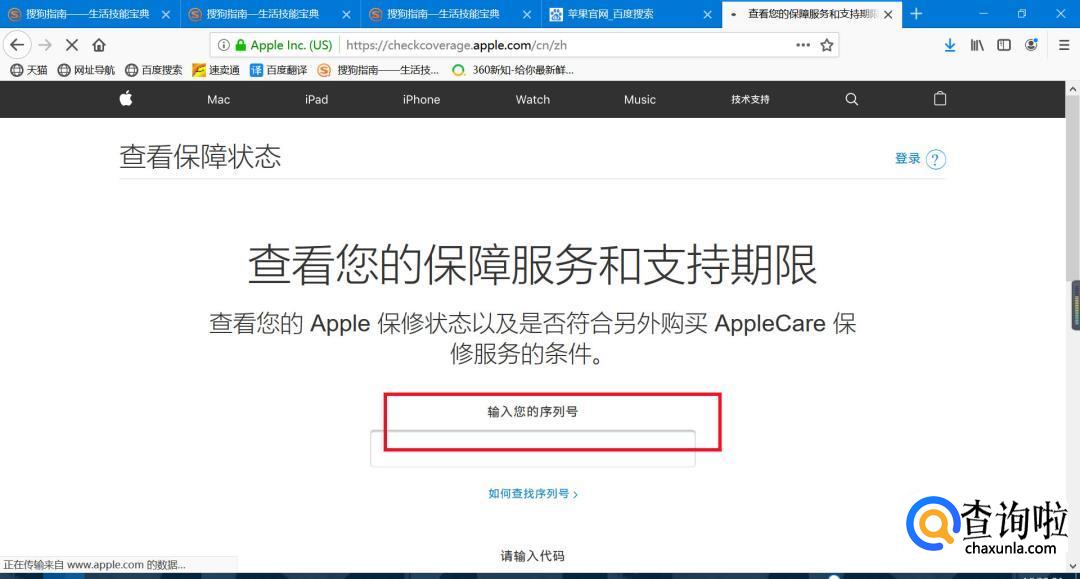Click the question mark help icon

point(935,159)
